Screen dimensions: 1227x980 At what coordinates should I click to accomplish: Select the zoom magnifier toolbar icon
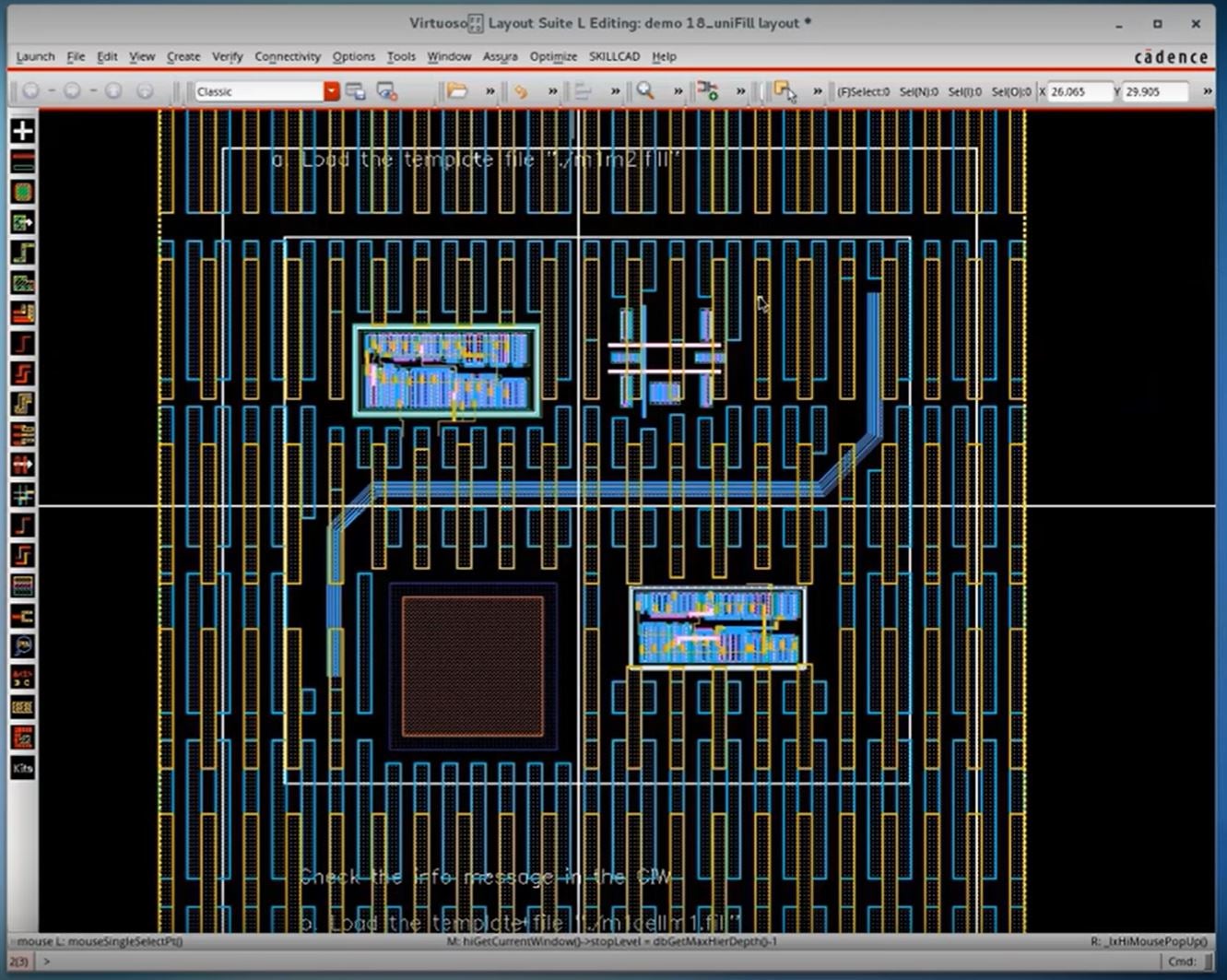point(645,90)
